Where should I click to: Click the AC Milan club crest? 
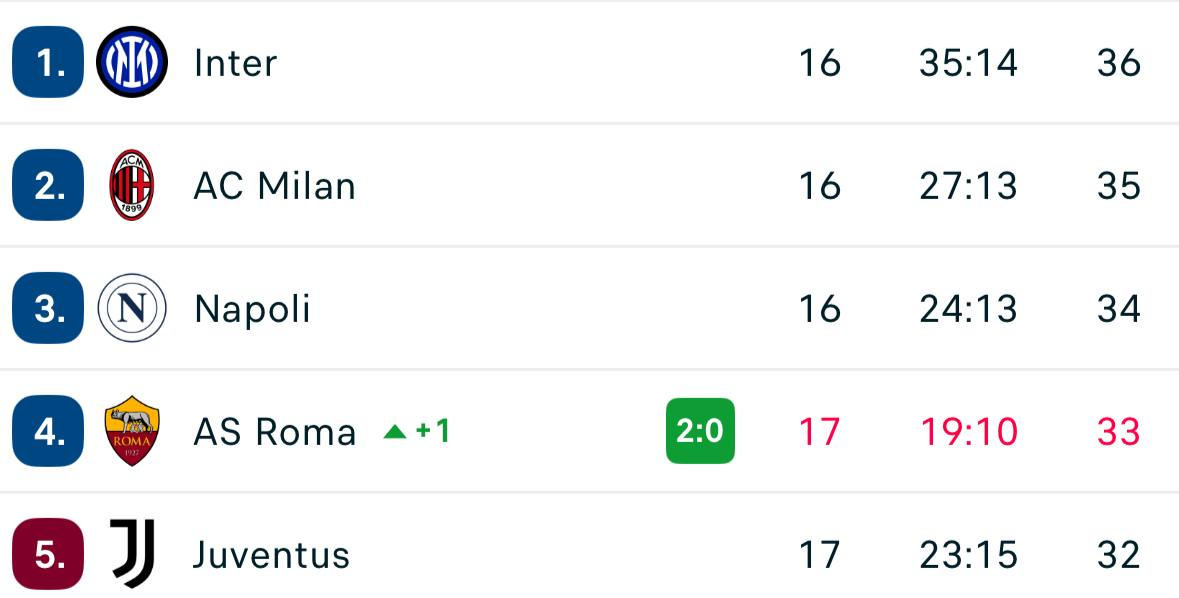[x=132, y=185]
